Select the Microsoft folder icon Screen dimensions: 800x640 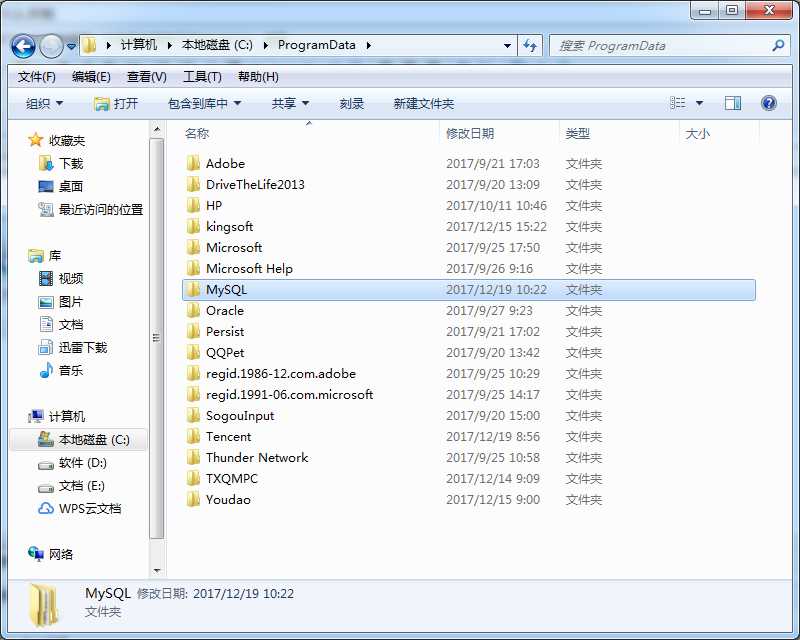pyautogui.click(x=193, y=248)
